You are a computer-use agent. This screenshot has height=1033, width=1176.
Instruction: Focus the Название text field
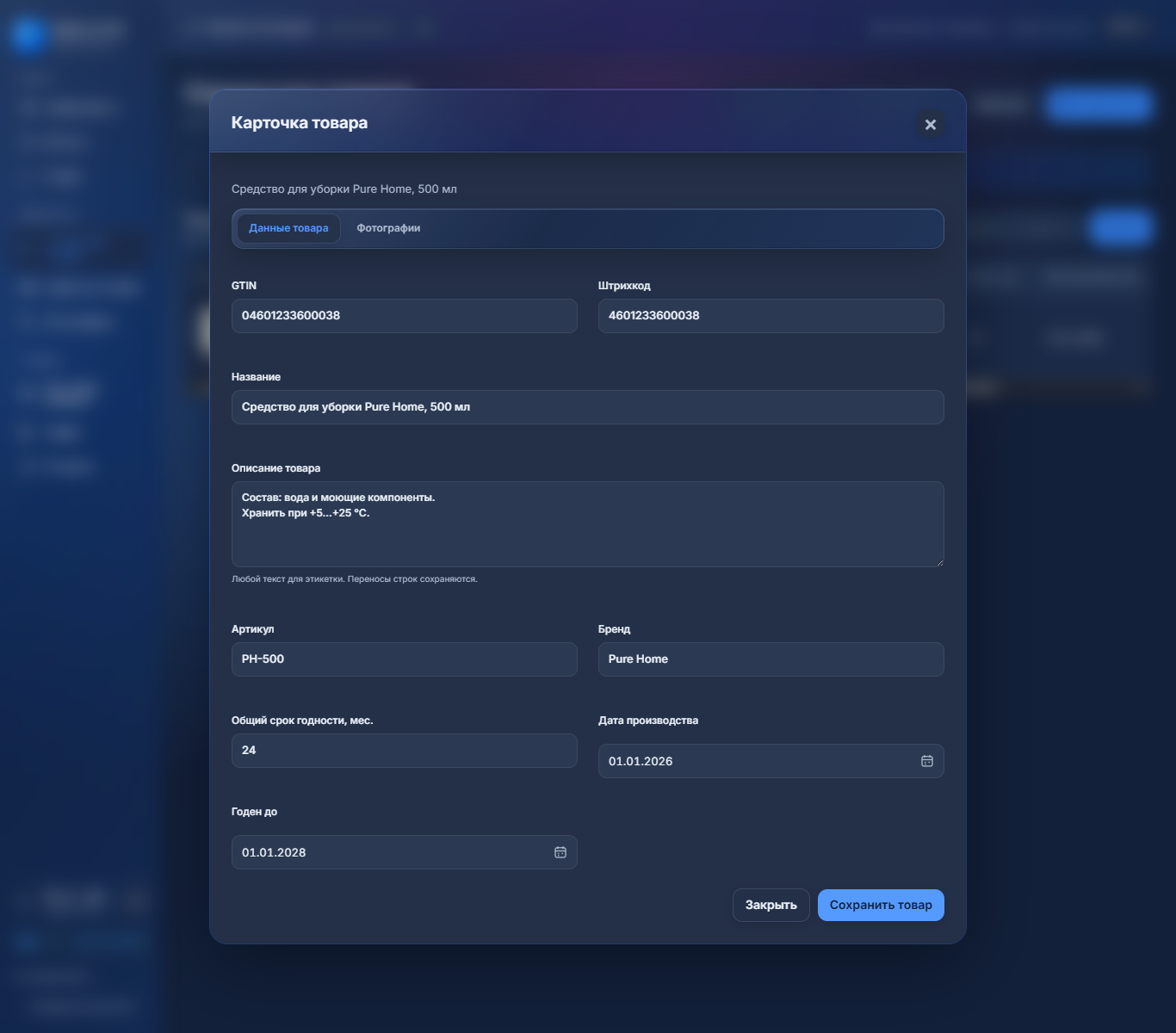587,407
